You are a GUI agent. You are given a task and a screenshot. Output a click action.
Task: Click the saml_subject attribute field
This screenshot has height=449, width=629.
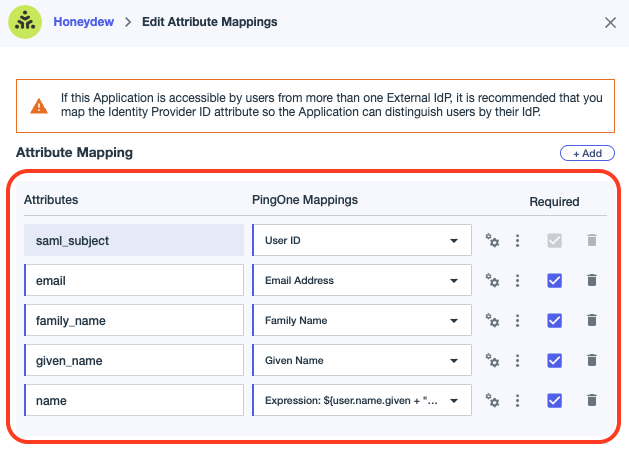point(134,240)
